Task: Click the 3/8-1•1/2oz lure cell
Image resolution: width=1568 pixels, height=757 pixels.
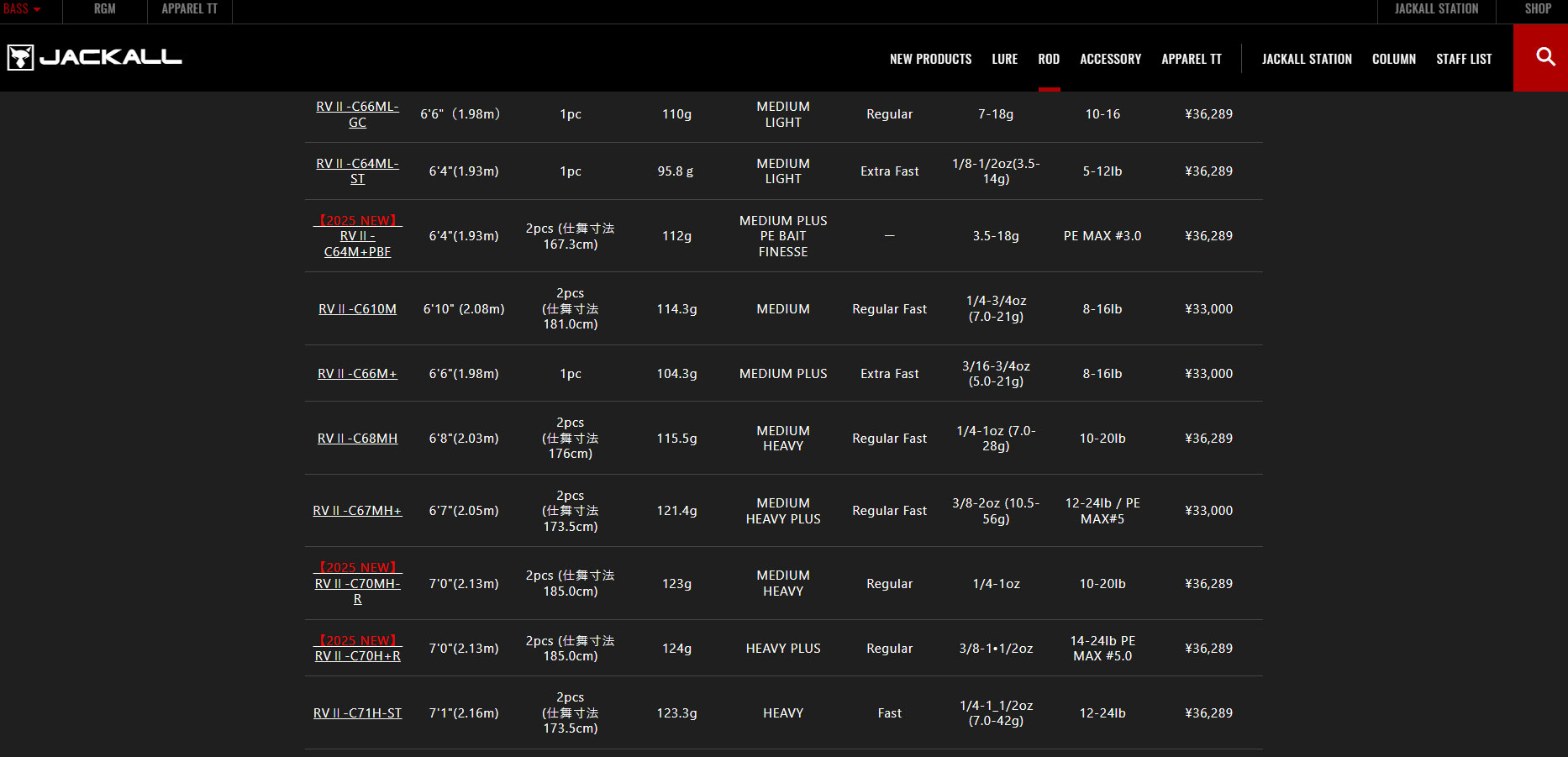Action: click(x=996, y=649)
